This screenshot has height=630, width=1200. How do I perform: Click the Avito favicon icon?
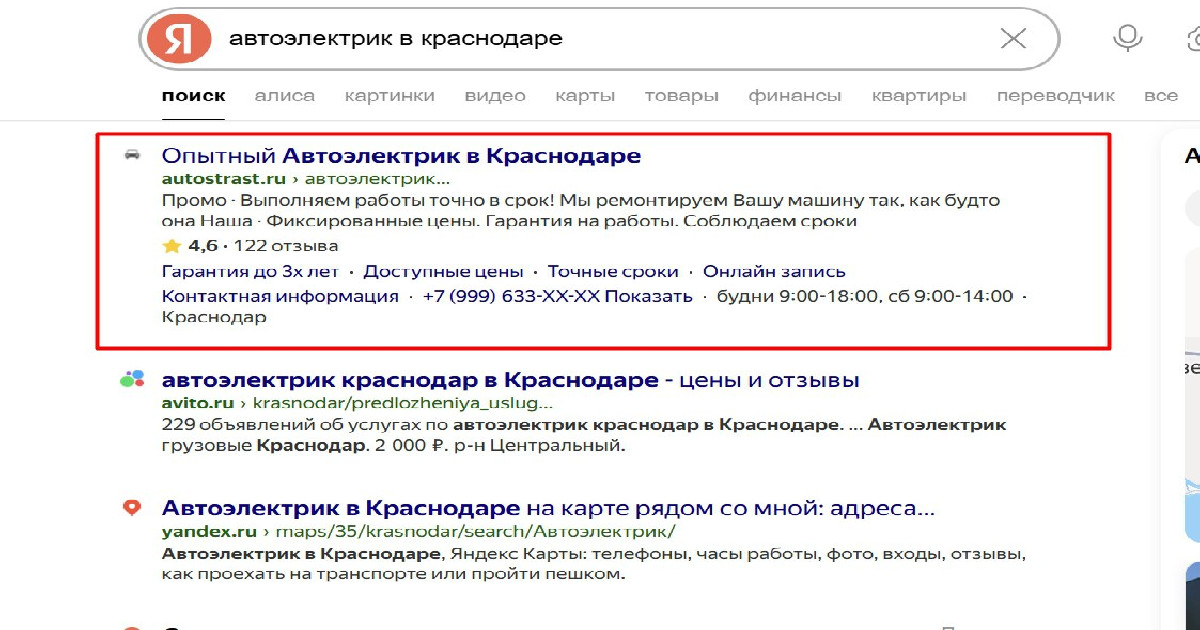pyautogui.click(x=132, y=380)
